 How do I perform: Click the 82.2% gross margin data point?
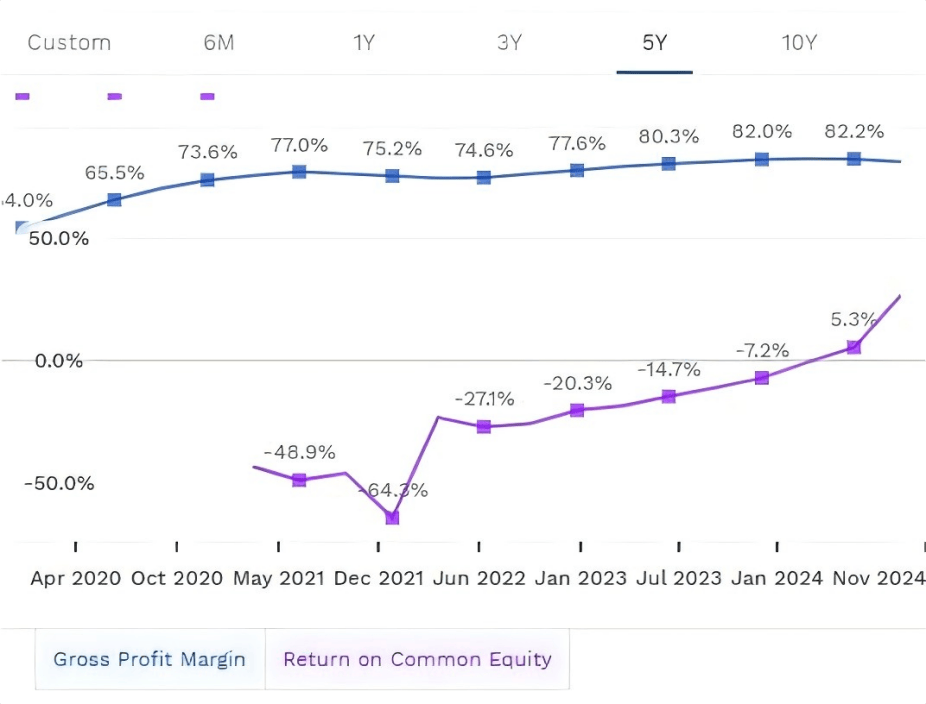click(853, 158)
